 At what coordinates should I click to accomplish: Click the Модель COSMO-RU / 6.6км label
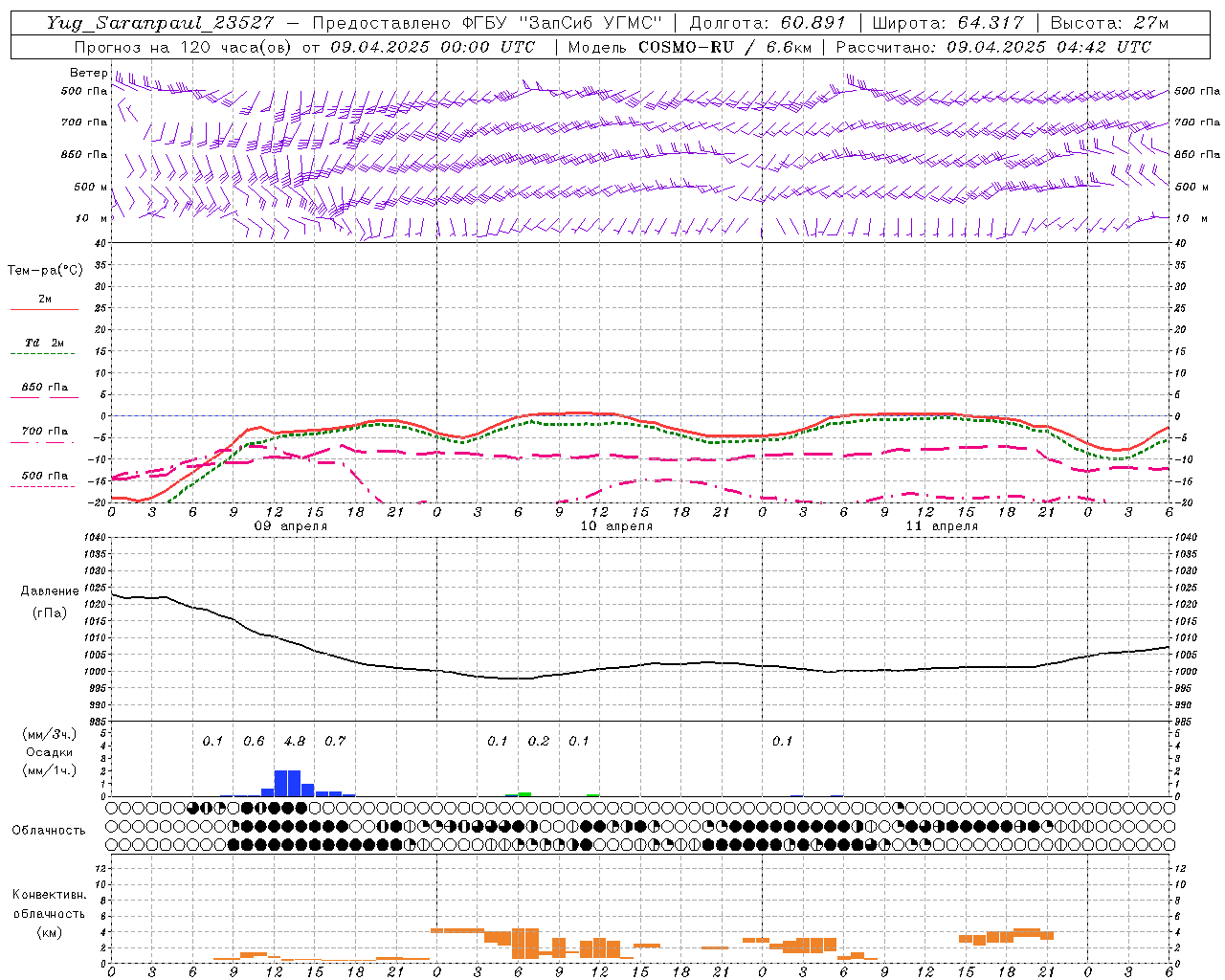coord(691,47)
